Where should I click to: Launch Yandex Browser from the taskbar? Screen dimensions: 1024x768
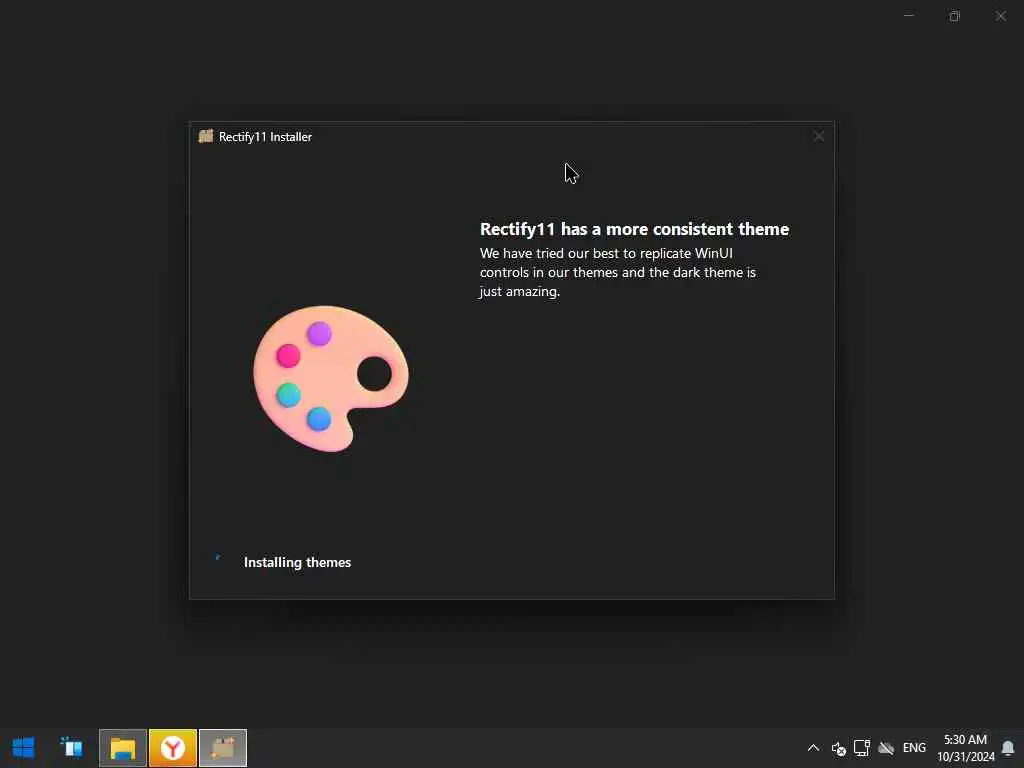coord(173,748)
